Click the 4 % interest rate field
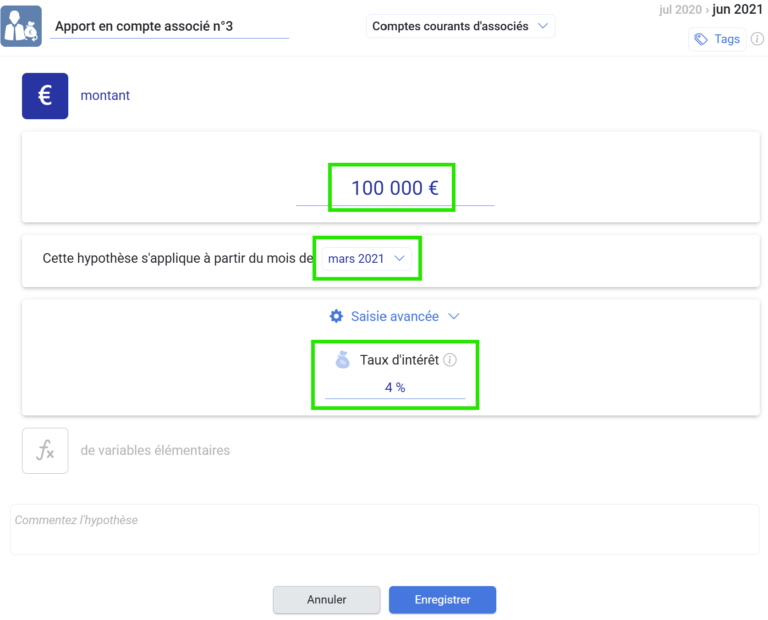768x620 pixels. click(394, 387)
